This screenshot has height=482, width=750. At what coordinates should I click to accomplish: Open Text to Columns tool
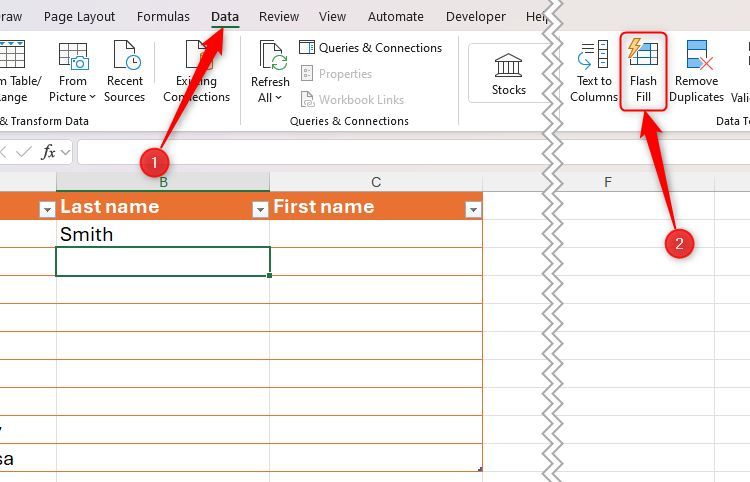pos(594,55)
